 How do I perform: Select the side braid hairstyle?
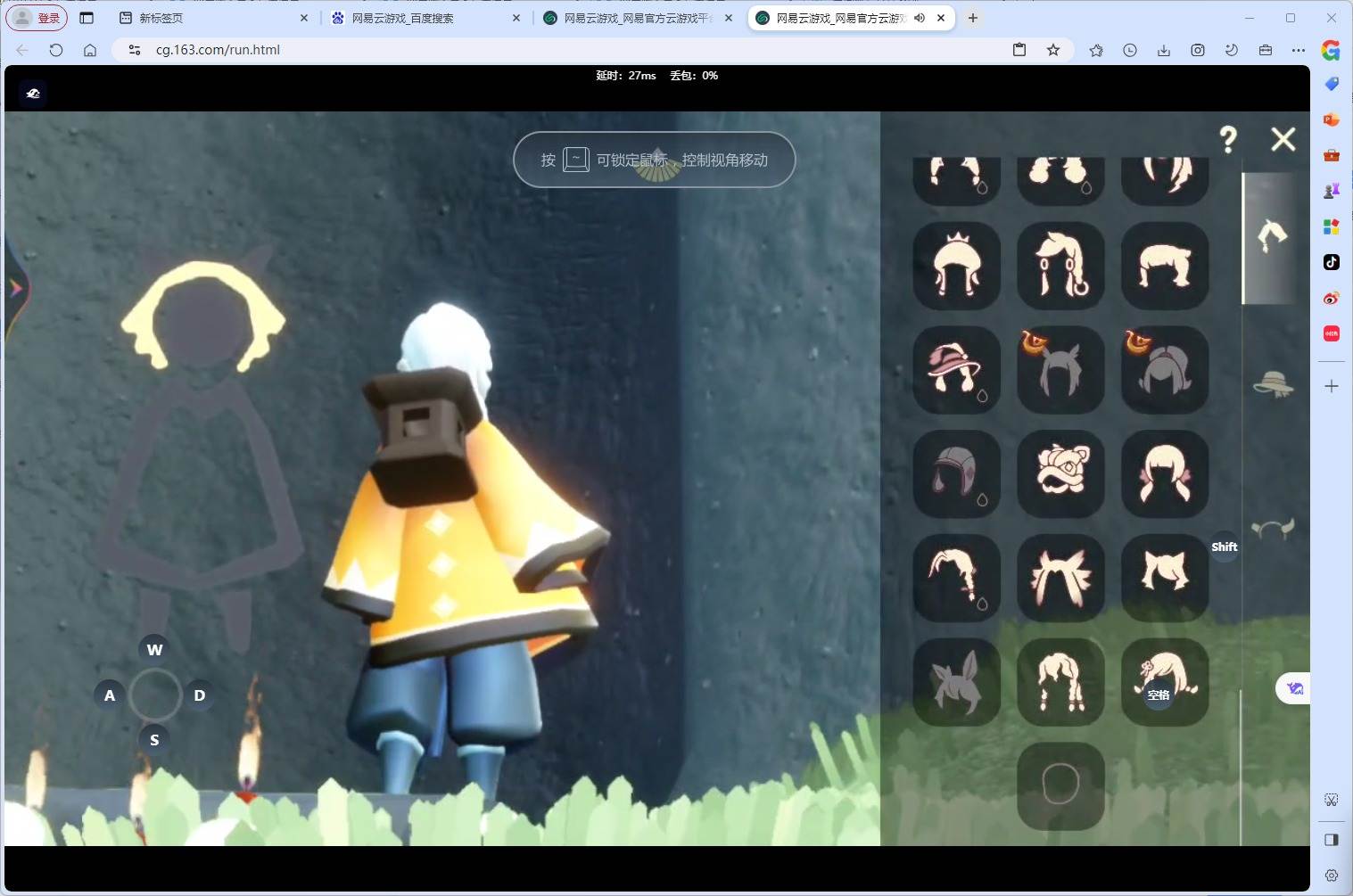pyautogui.click(x=957, y=578)
